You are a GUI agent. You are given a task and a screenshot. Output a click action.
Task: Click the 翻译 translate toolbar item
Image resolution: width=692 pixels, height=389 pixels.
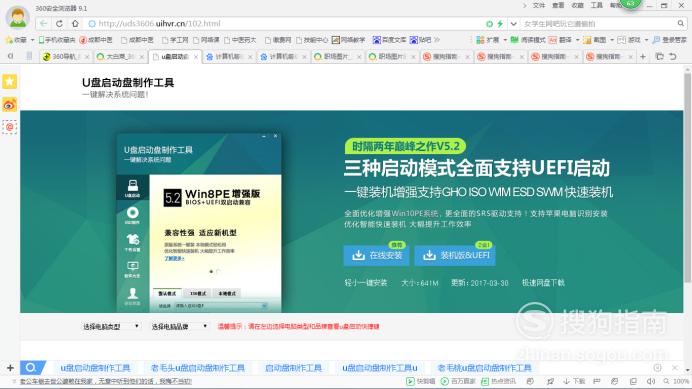[x=560, y=40]
